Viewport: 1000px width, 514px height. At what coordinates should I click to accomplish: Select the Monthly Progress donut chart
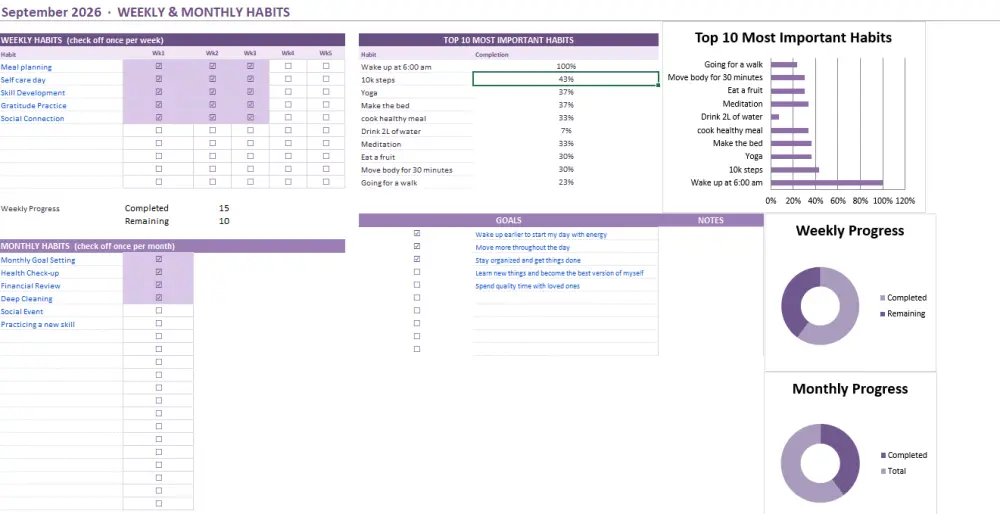click(820, 464)
